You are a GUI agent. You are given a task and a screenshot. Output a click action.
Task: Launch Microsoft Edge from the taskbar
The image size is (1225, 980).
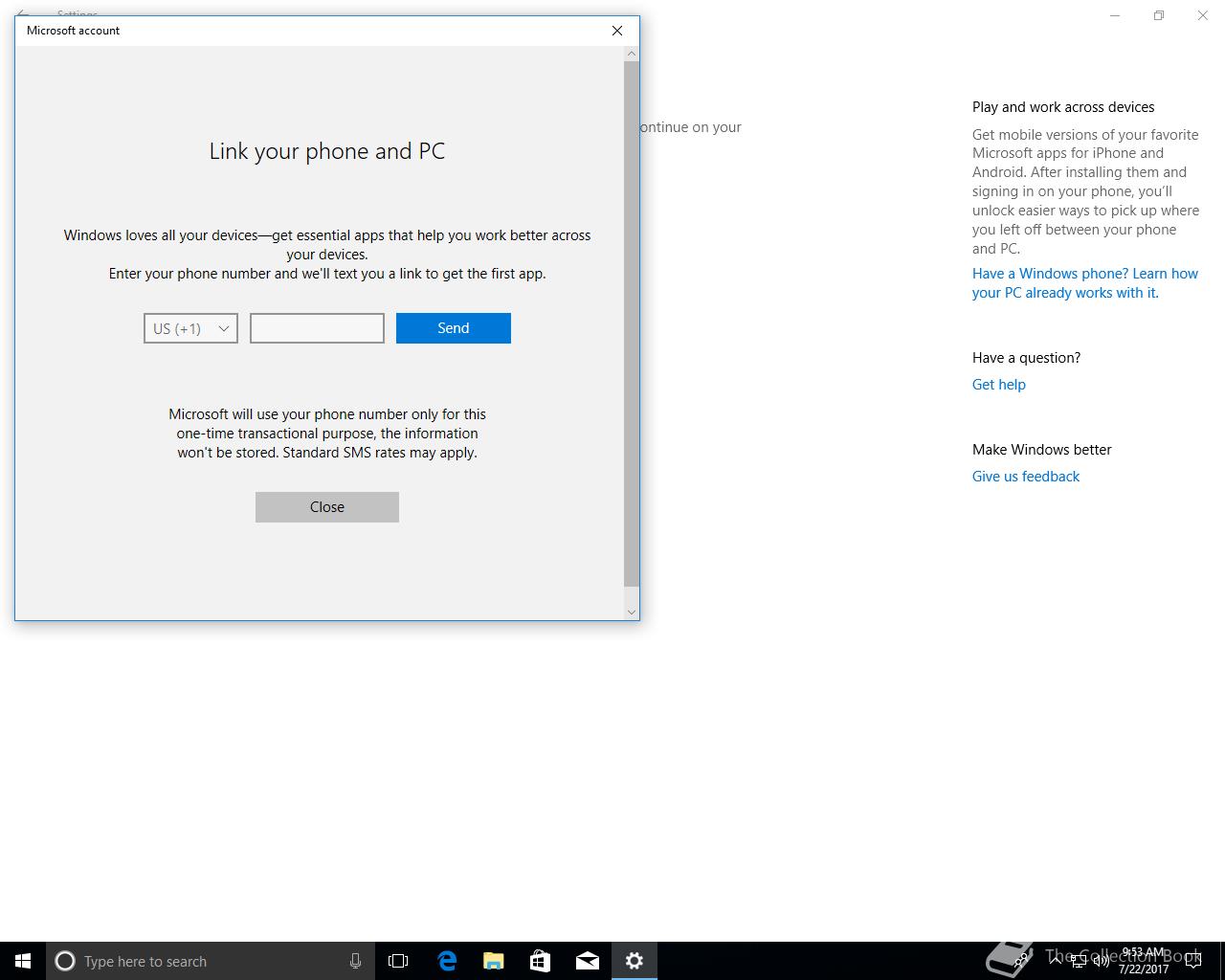[x=447, y=961]
